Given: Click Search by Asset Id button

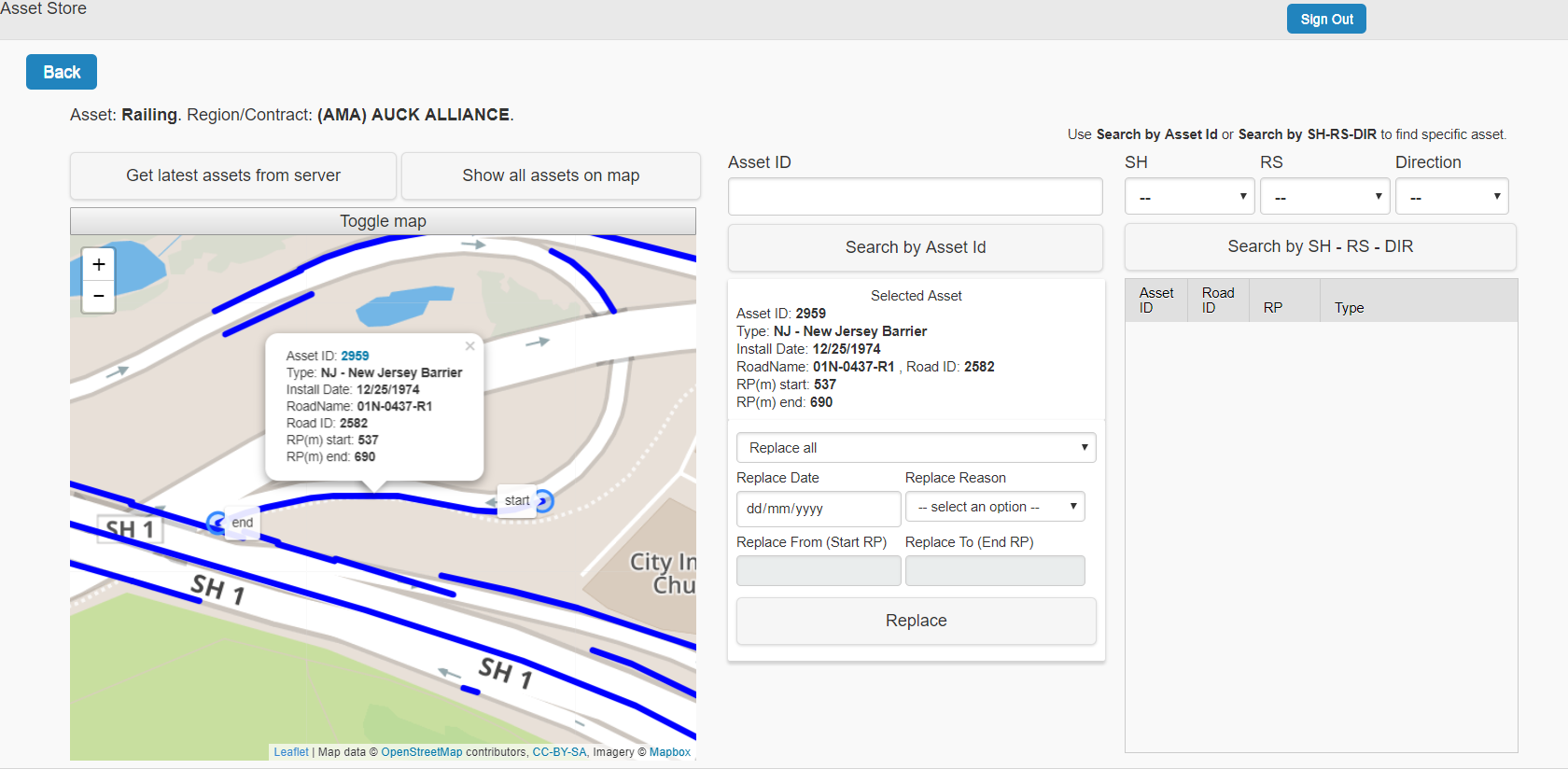Looking at the screenshot, I should pos(915,247).
